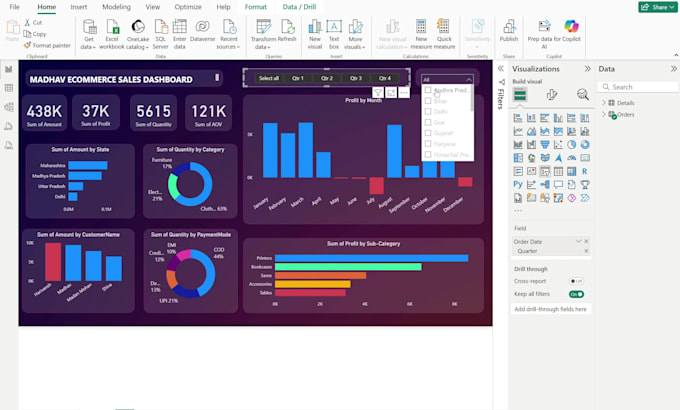
Task: Open the Get data ribbon button
Action: (89, 34)
